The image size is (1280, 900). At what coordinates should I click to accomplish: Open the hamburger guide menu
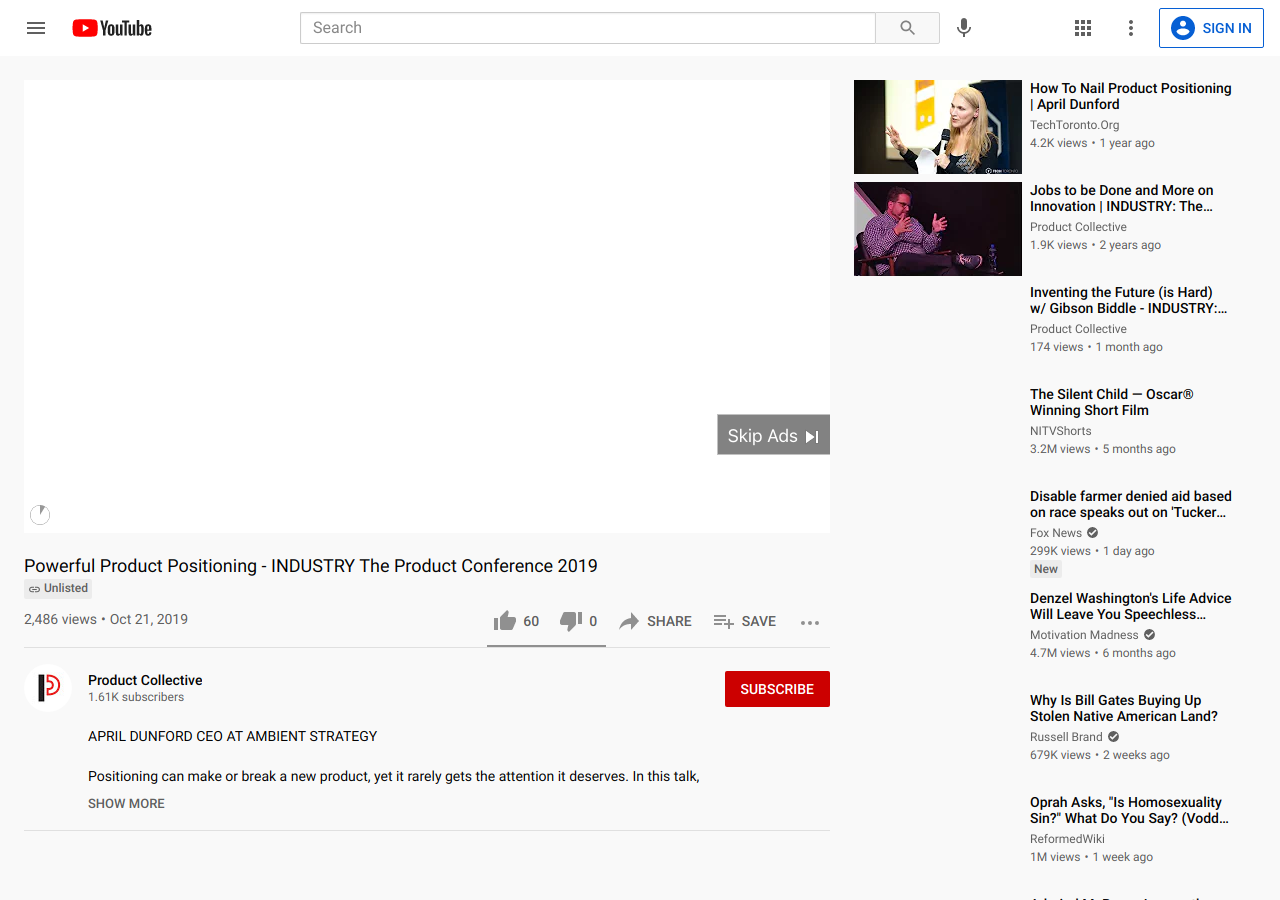[36, 28]
